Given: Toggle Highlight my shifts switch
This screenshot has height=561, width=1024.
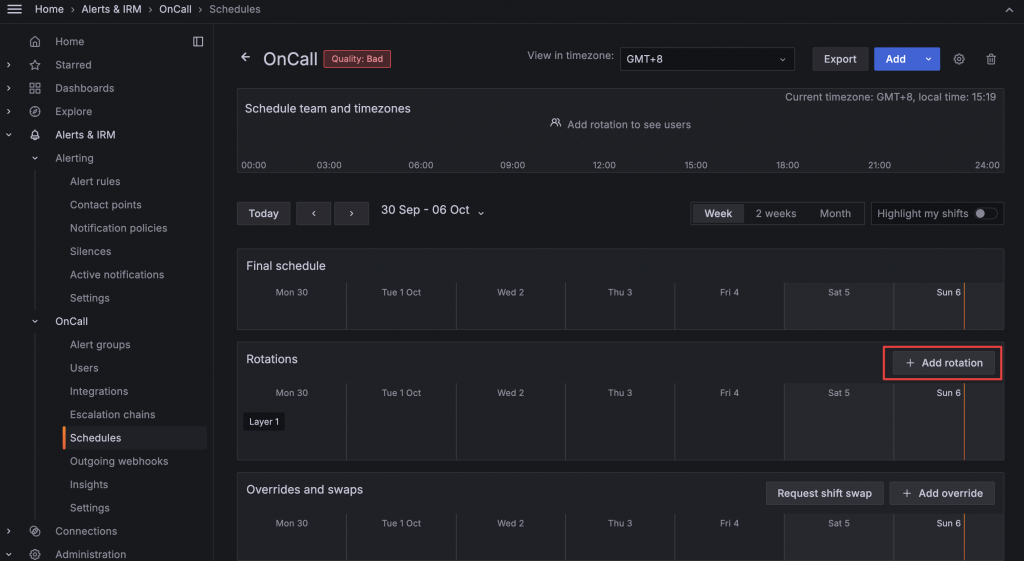Looking at the screenshot, I should click(985, 214).
